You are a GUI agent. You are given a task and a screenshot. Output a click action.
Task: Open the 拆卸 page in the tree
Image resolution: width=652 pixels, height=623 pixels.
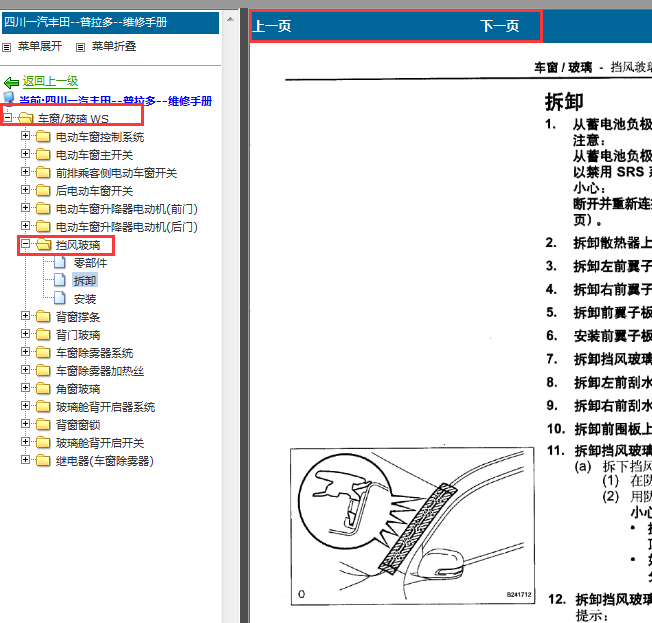pyautogui.click(x=85, y=281)
